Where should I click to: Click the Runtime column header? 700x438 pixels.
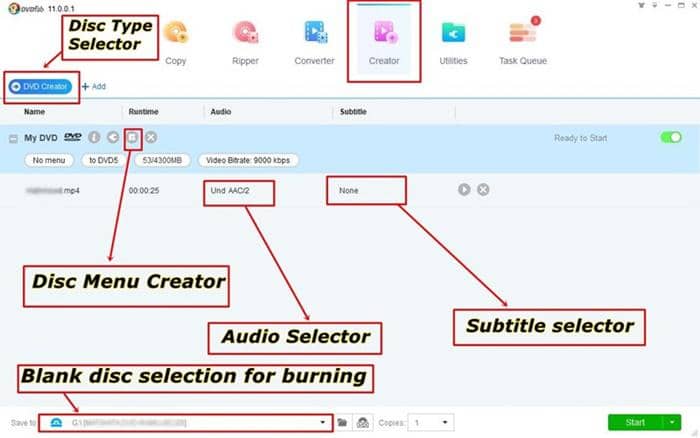[x=143, y=112]
